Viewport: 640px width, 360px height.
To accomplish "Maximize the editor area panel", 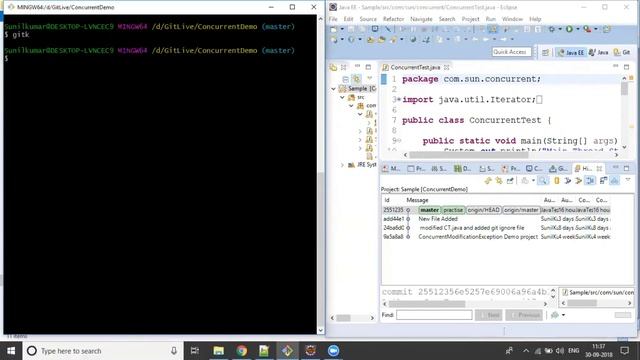I will [627, 67].
